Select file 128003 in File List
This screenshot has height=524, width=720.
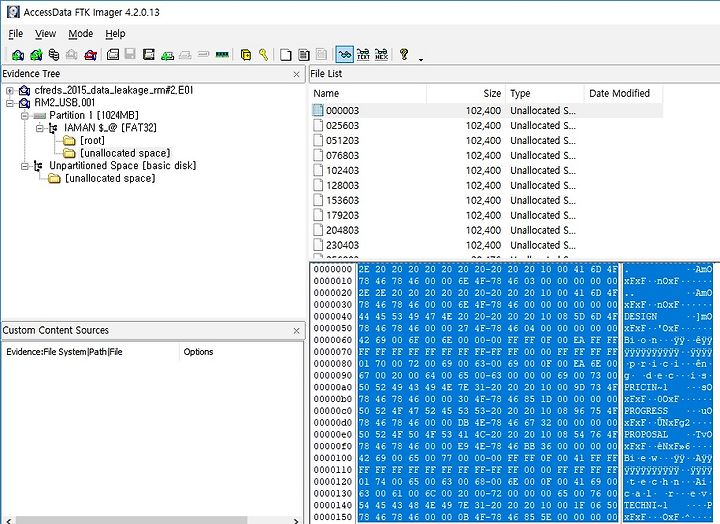[487, 185]
